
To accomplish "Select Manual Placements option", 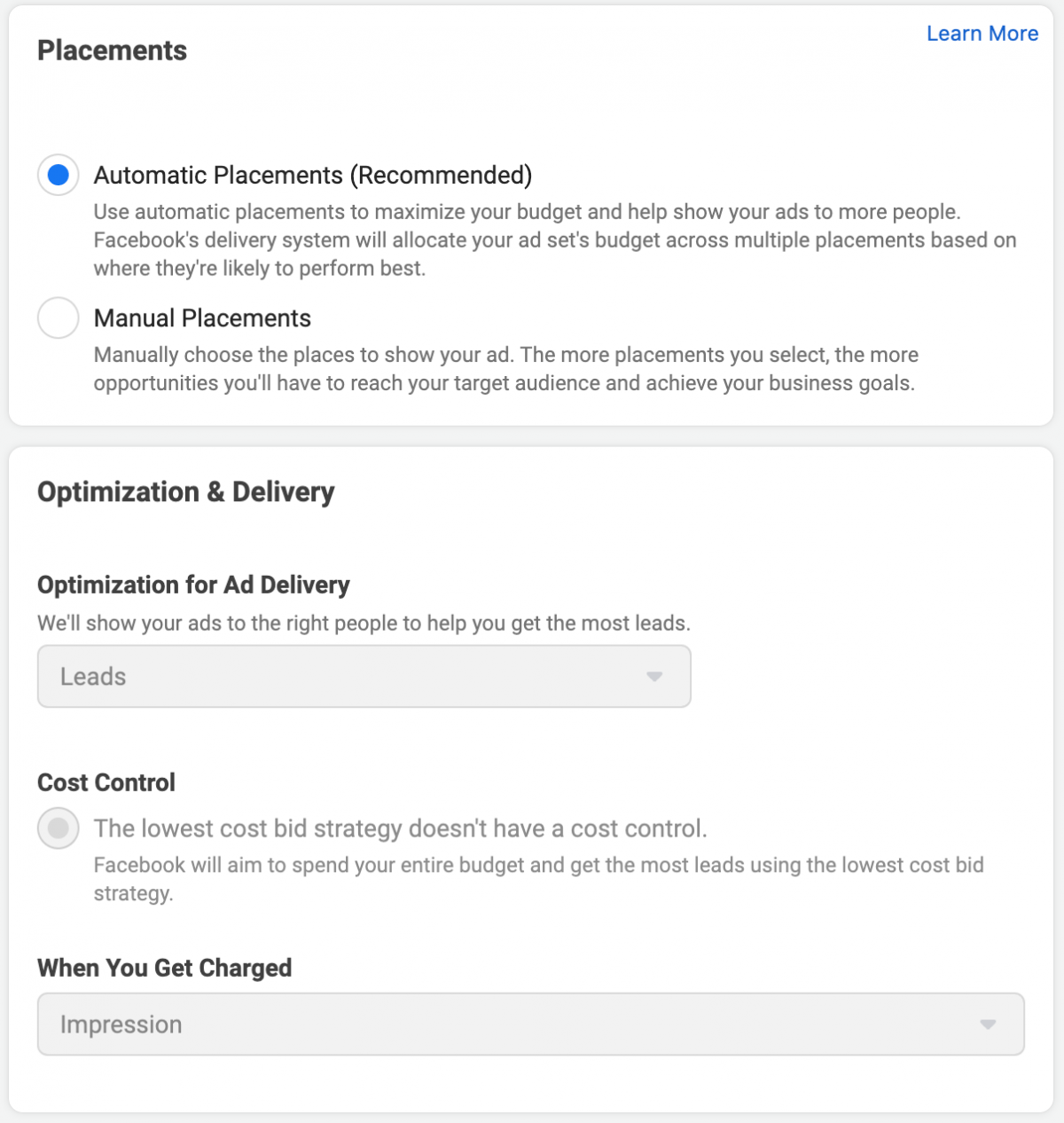I will [57, 318].
